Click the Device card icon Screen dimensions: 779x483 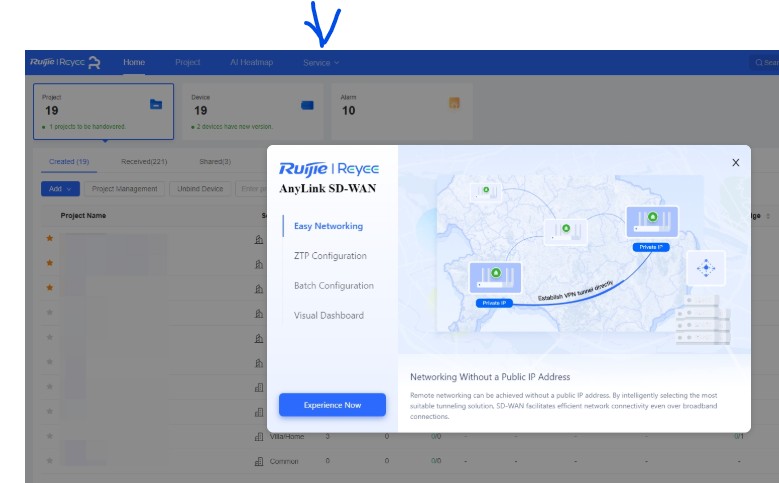308,105
